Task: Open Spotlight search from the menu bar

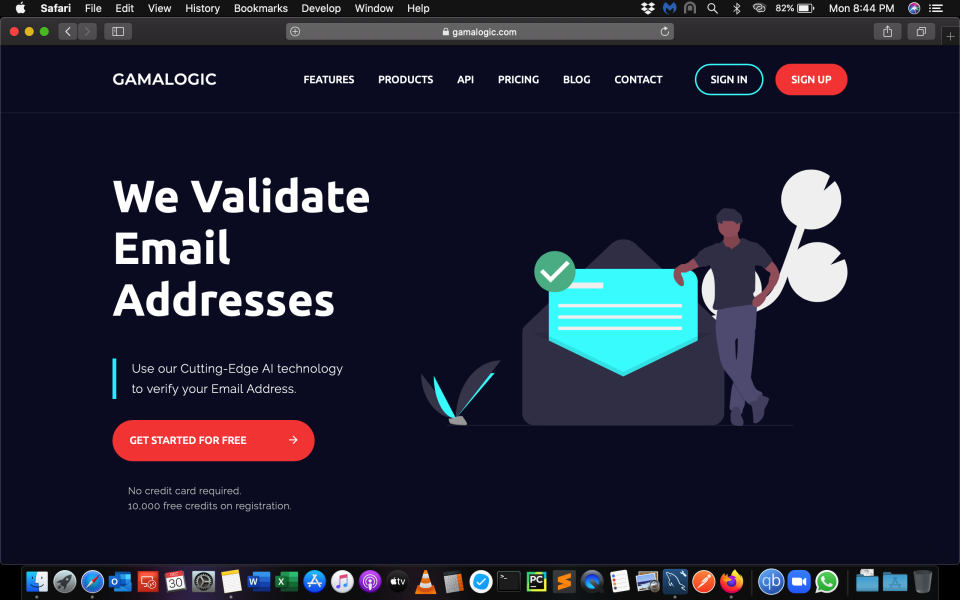Action: click(x=712, y=8)
